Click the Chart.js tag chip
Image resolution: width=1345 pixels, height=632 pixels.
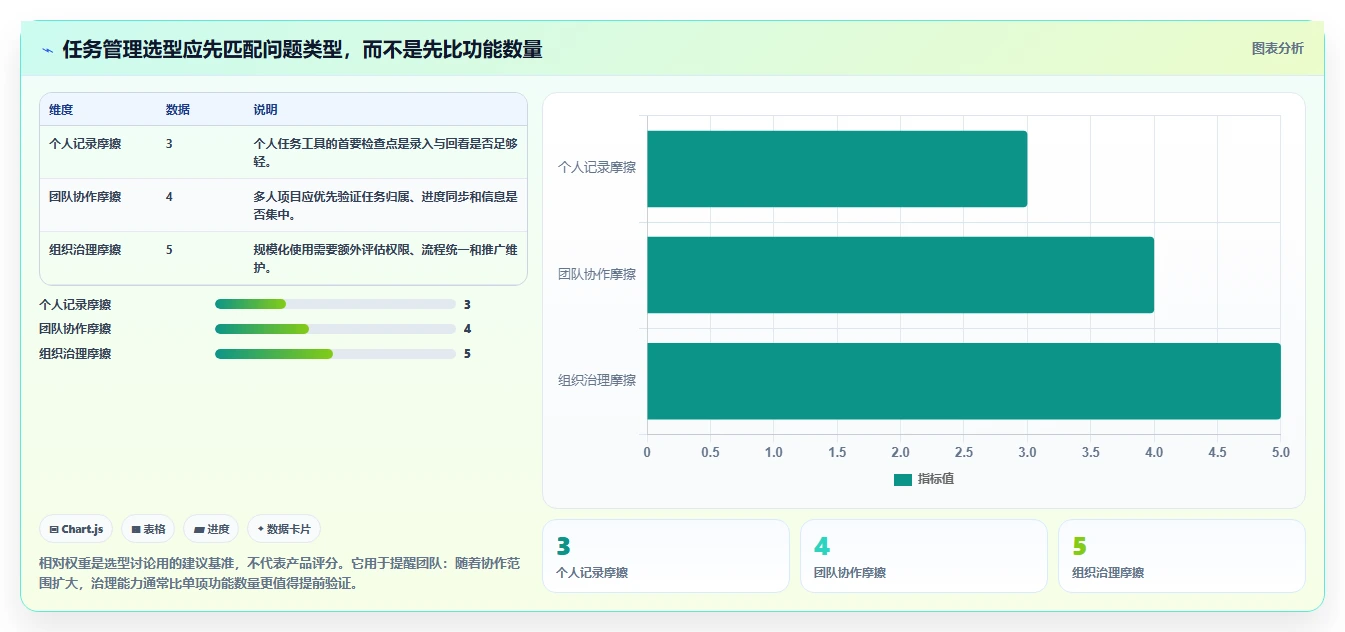coord(76,529)
